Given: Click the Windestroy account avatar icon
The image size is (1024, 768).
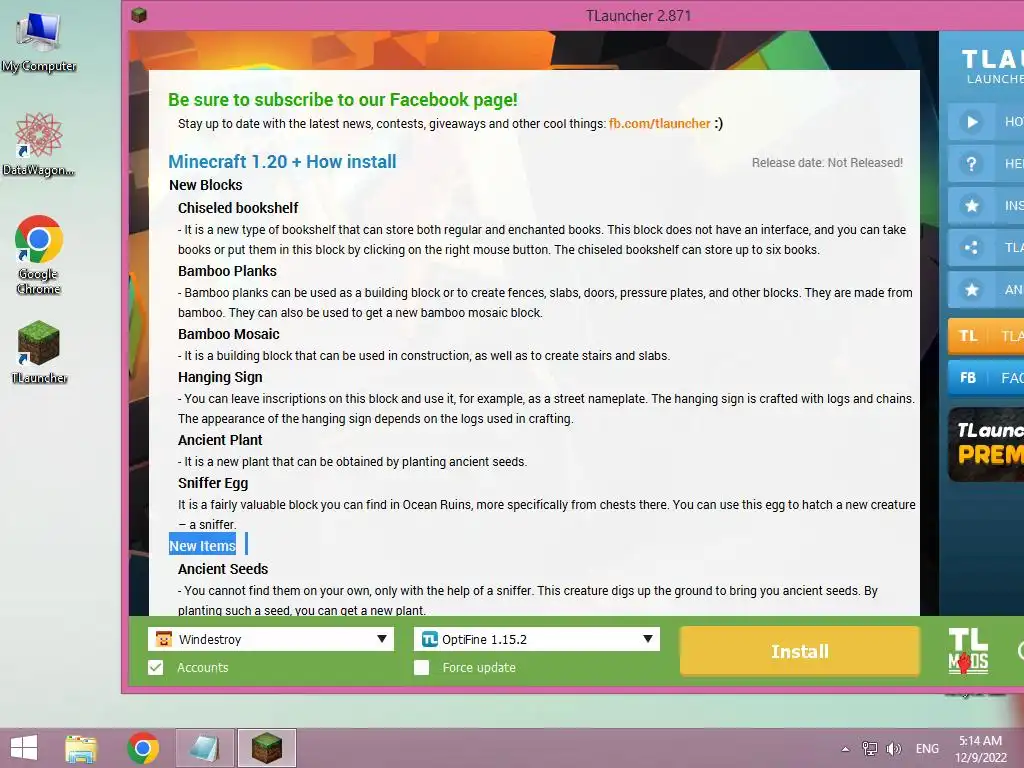Looking at the screenshot, I should 163,639.
